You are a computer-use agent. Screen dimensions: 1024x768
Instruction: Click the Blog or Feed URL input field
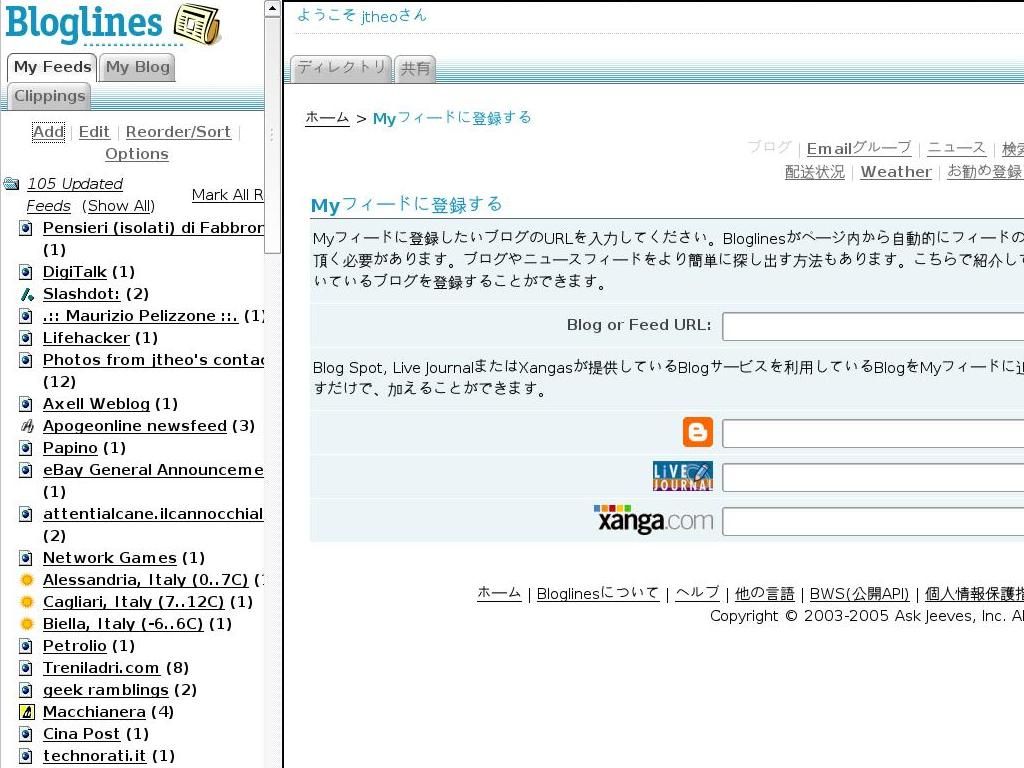pos(872,326)
